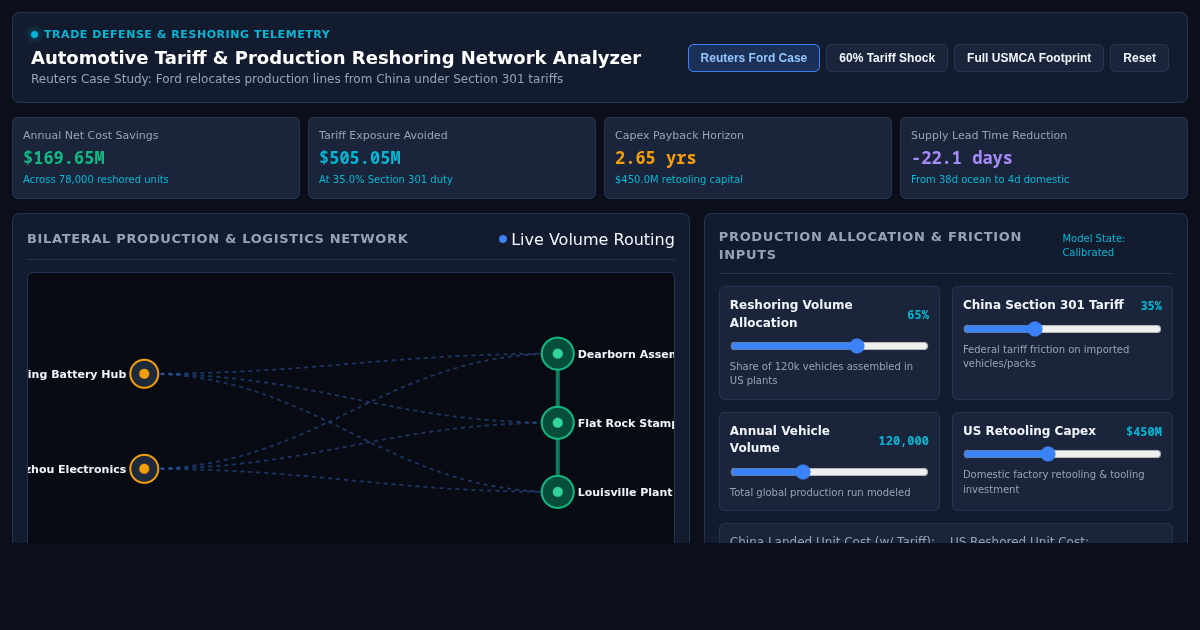1200x630 pixels.
Task: Click the Electronics supplier network node
Action: [x=144, y=469]
